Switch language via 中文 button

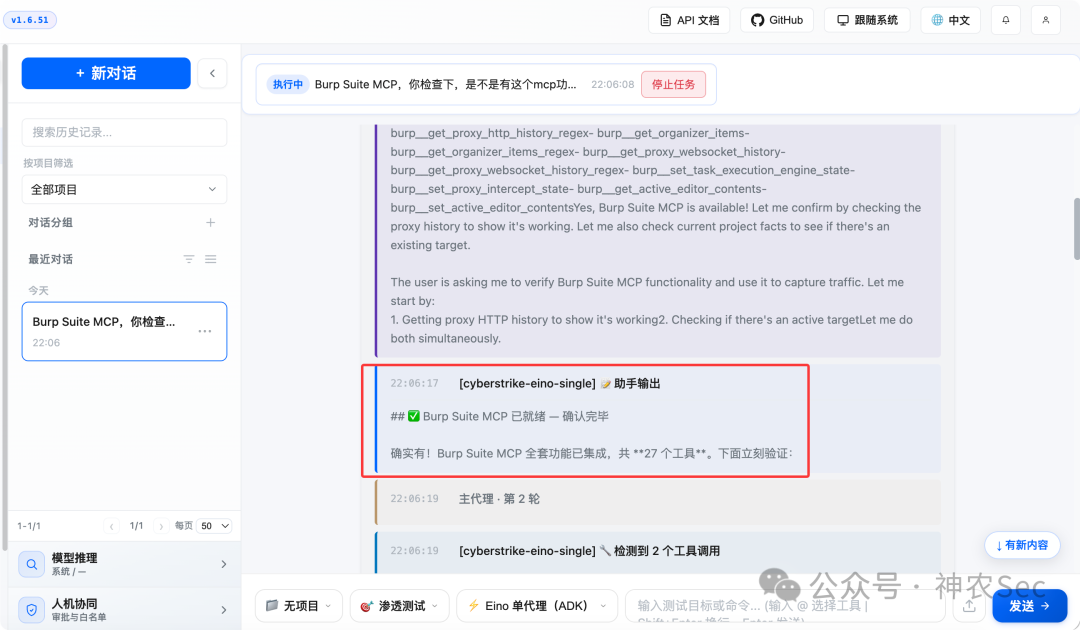(x=951, y=20)
